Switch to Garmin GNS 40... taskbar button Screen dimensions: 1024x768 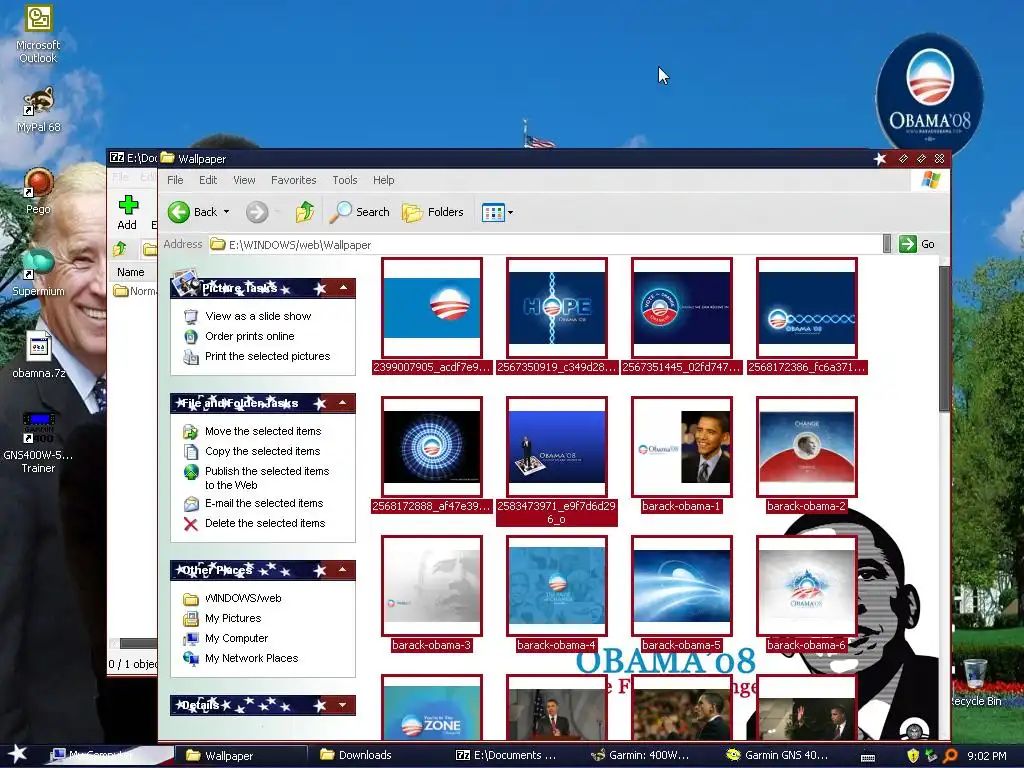pyautogui.click(x=777, y=755)
